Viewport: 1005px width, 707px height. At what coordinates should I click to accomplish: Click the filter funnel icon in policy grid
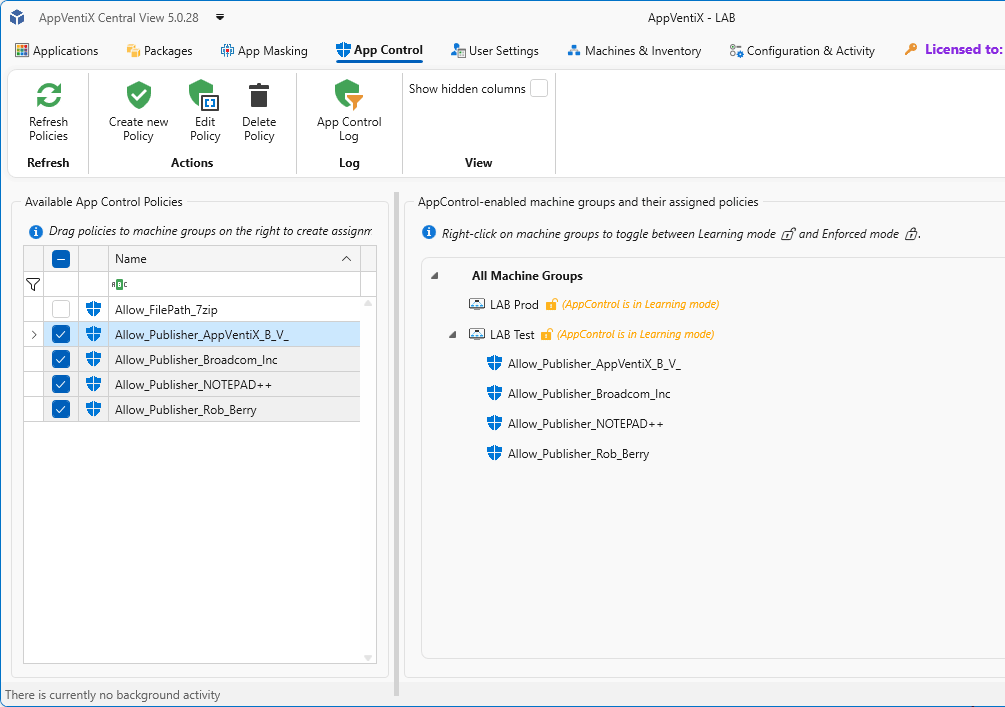click(x=33, y=285)
